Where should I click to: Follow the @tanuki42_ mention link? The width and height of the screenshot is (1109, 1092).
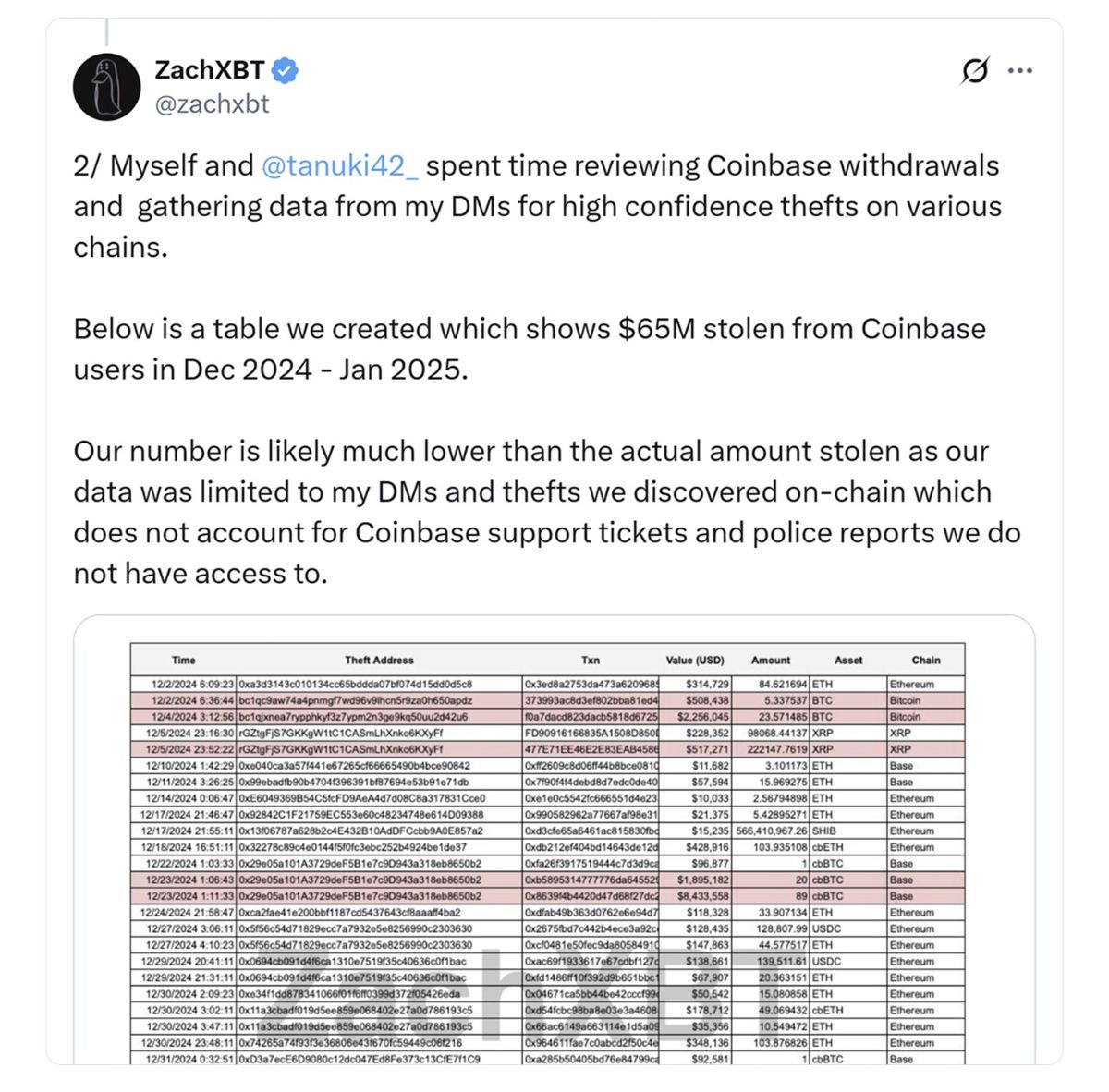coord(340,165)
